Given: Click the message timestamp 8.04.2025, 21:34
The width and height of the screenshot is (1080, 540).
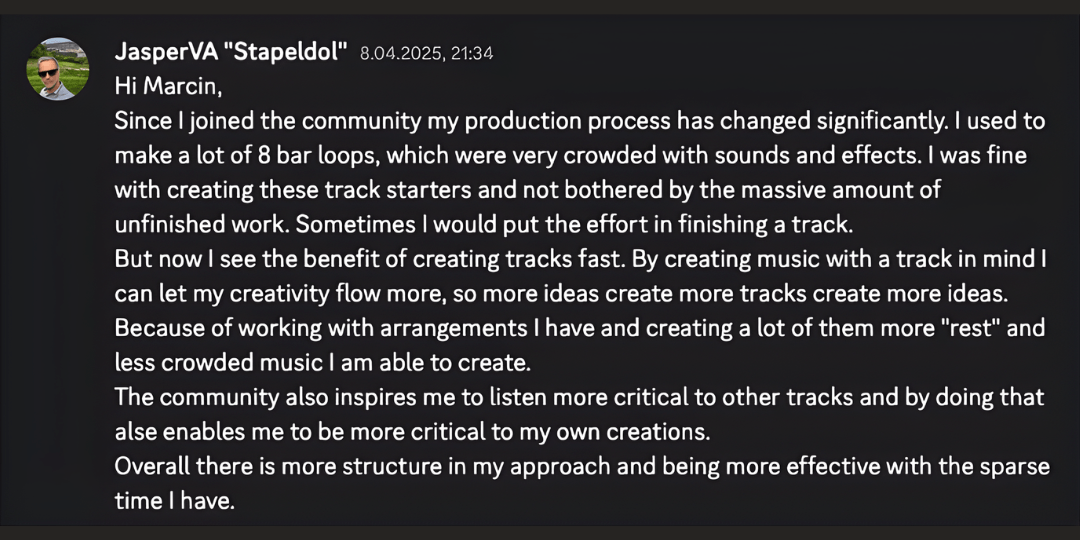Looking at the screenshot, I should coord(426,54).
